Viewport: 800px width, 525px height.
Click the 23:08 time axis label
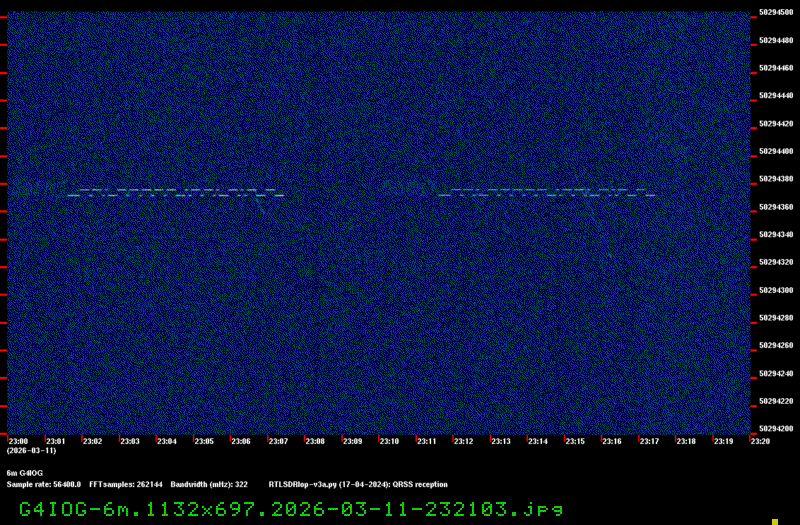coord(315,441)
